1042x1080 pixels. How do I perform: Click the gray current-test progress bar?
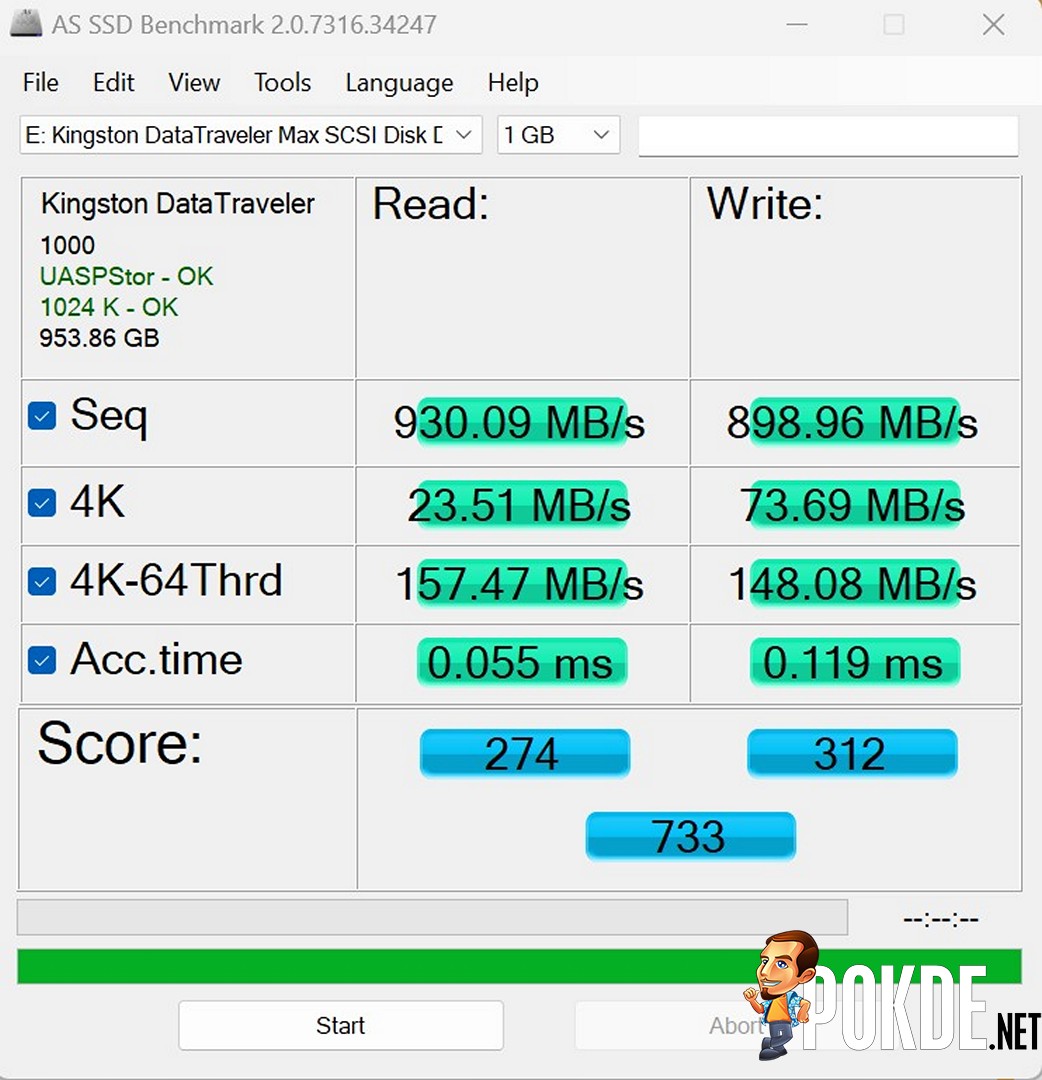click(x=432, y=917)
